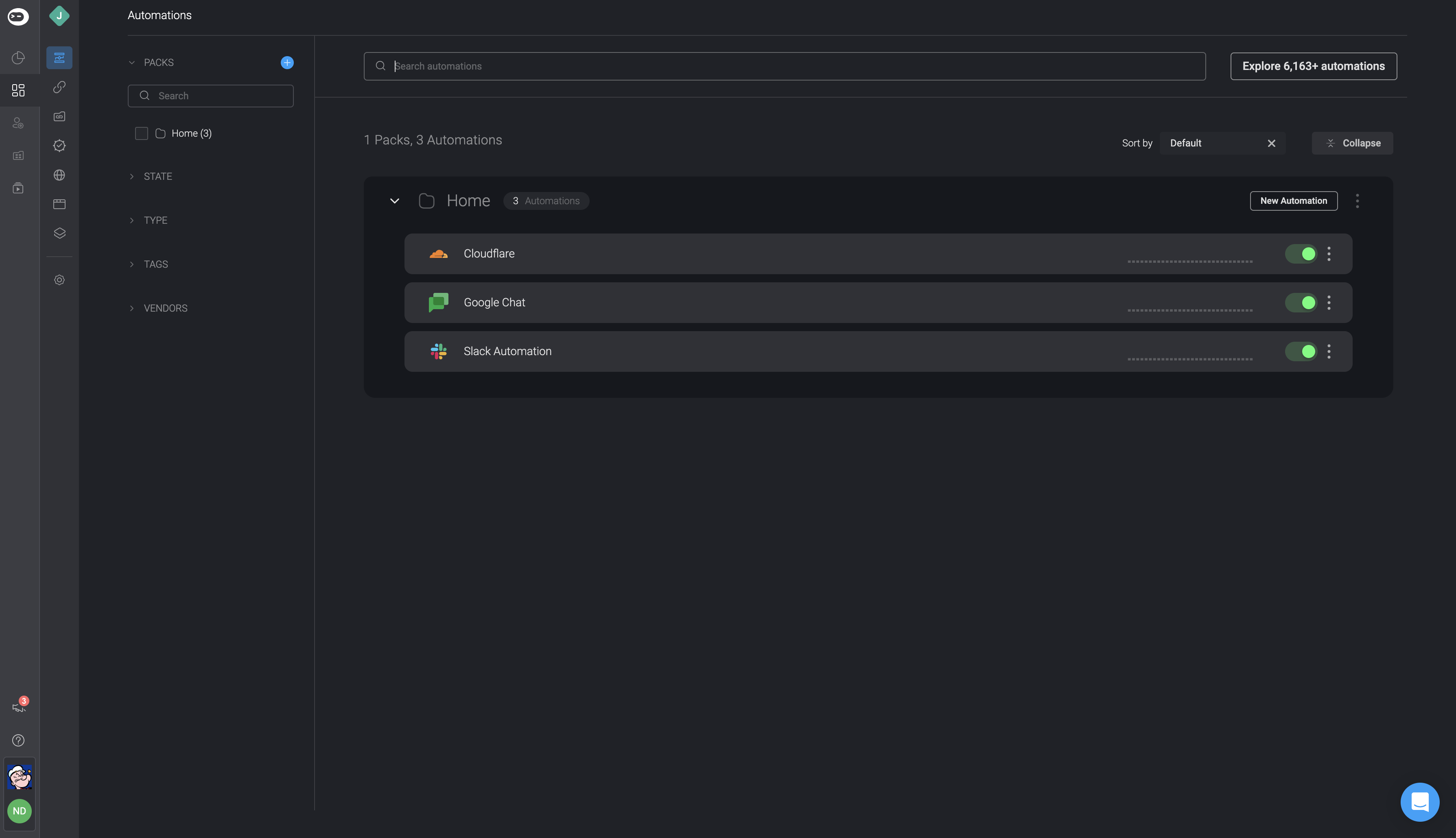Toggle off the Google Chat automation

(x=1301, y=303)
